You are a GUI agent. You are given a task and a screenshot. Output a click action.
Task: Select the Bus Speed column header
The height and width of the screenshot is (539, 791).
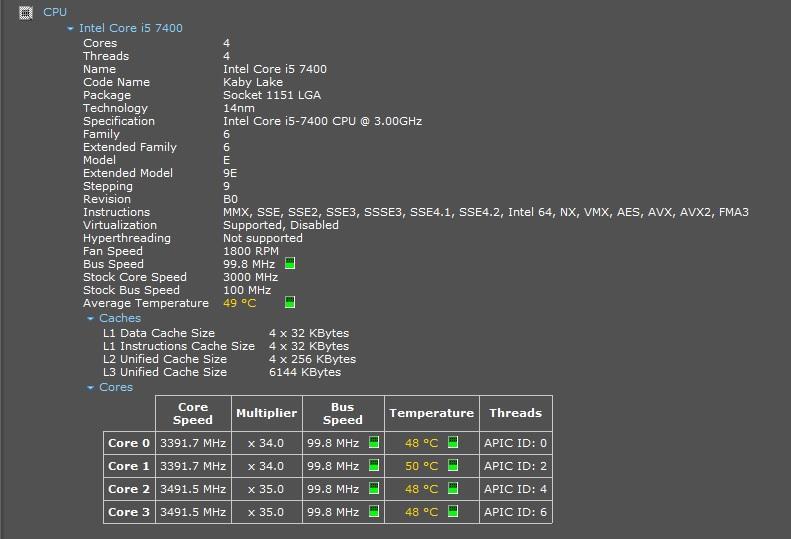(343, 413)
